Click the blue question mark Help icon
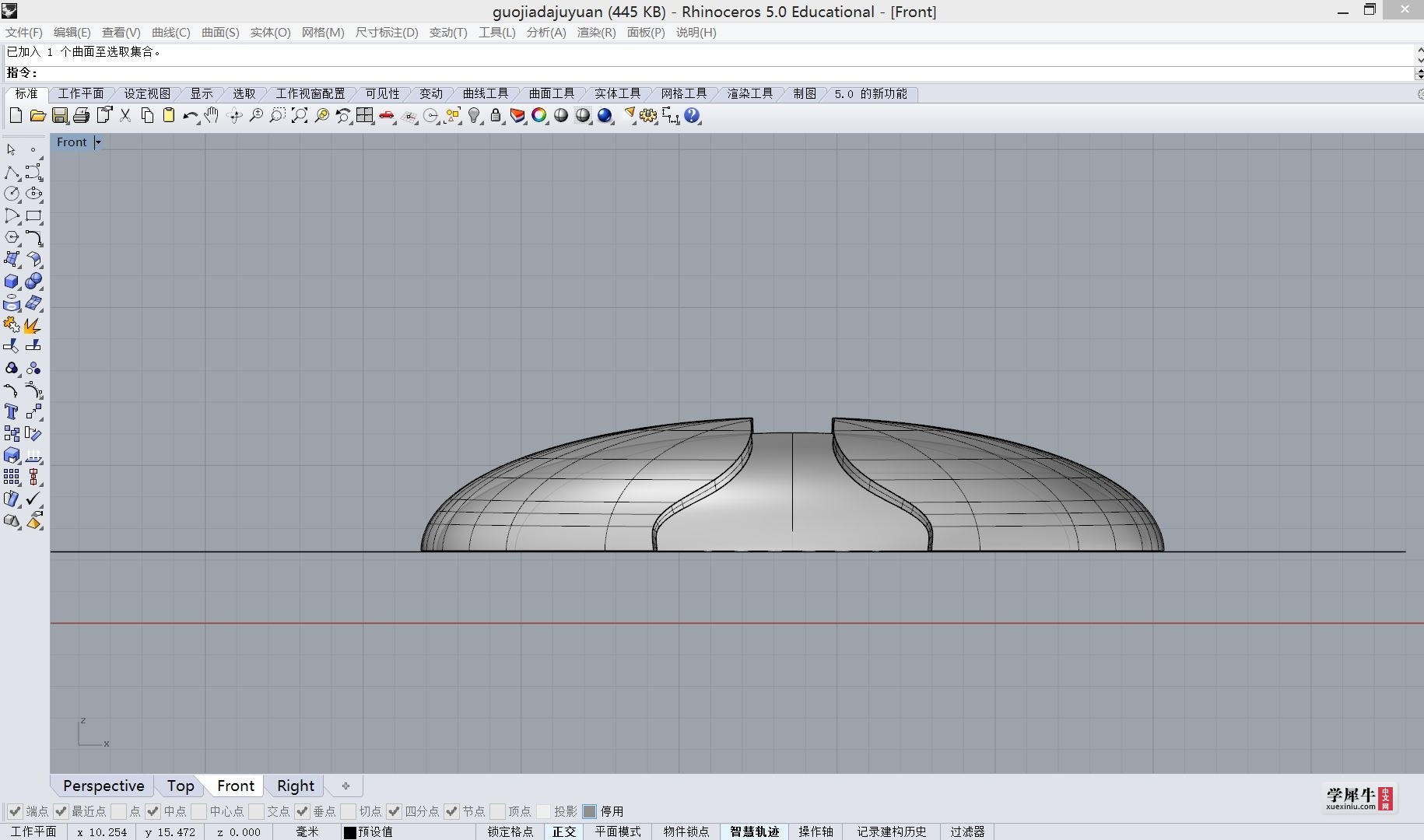This screenshot has height=840, width=1424. coord(692,116)
